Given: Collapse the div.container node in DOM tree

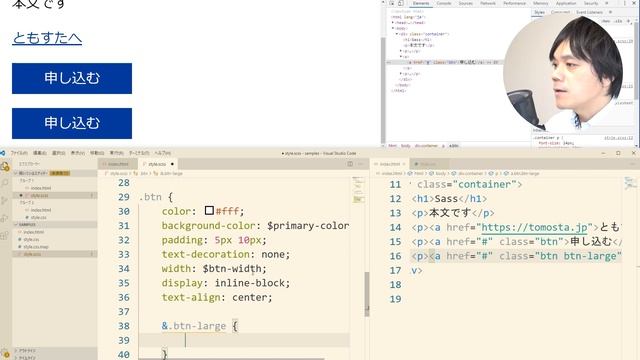Looking at the screenshot, I should point(397,34).
